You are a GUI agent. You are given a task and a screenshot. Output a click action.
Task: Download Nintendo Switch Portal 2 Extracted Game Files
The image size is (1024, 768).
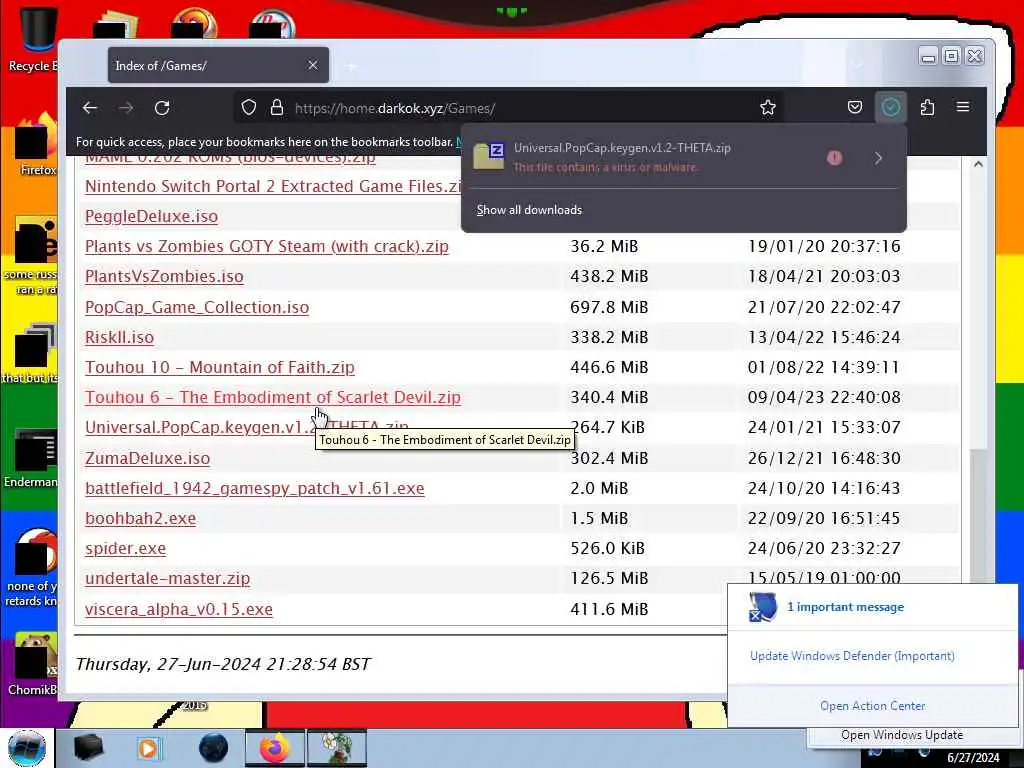[273, 186]
